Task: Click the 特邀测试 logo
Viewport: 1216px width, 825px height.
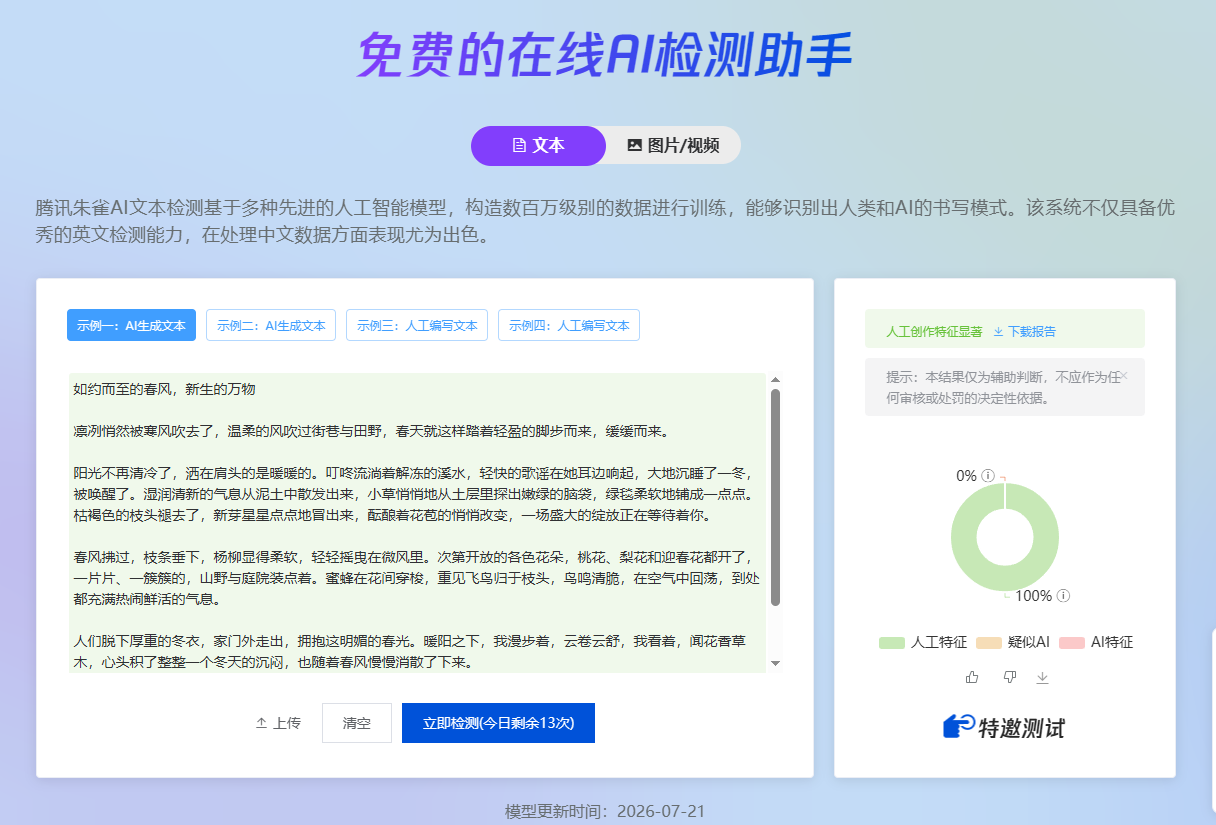Action: (x=1004, y=727)
